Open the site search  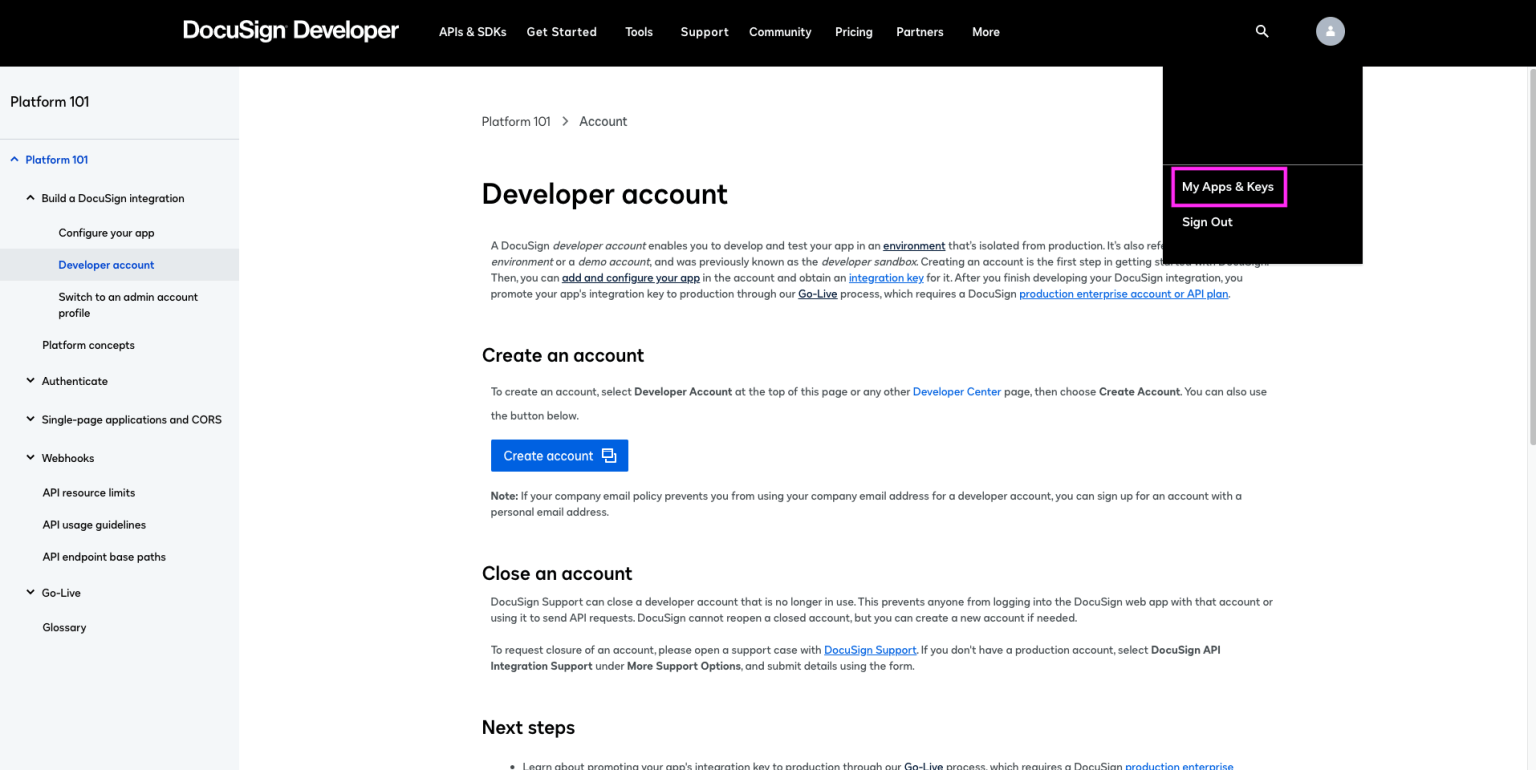pyautogui.click(x=1262, y=31)
